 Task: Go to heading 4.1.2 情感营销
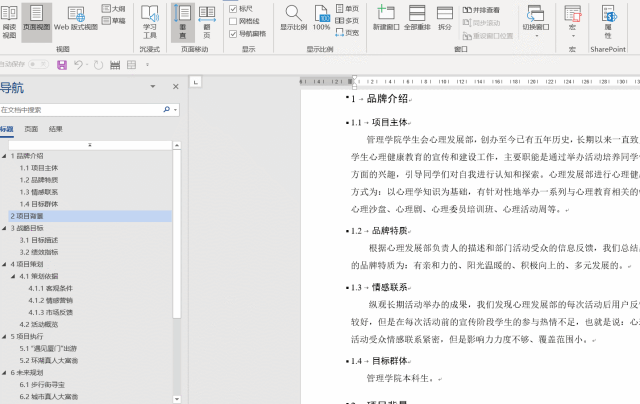[x=51, y=300]
